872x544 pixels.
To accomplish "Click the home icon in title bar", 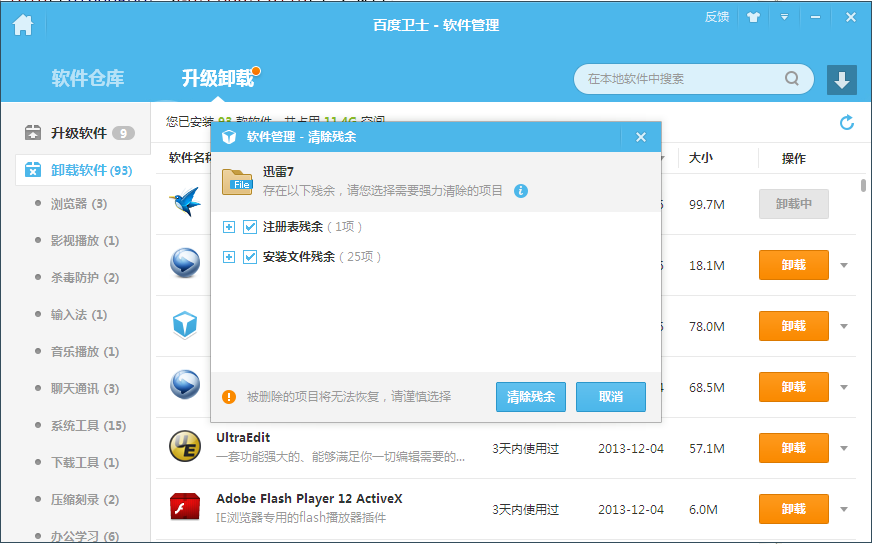I will click(22, 25).
